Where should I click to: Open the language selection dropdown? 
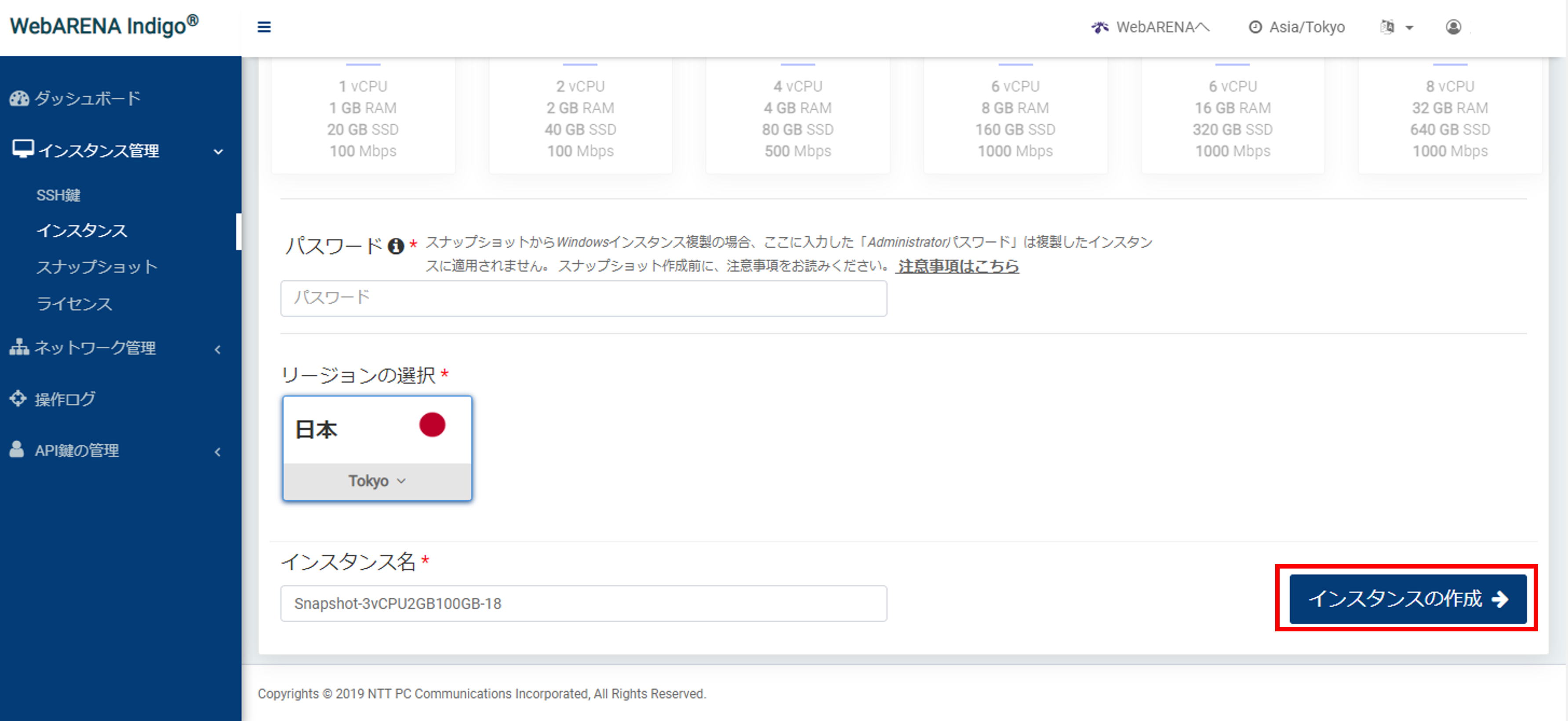(1397, 27)
